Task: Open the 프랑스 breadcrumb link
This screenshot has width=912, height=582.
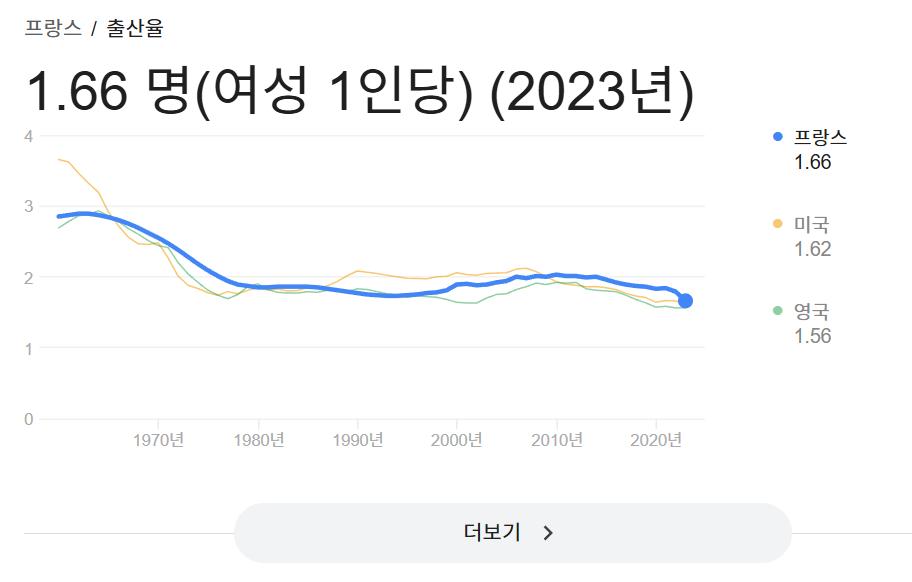Action: click(x=53, y=28)
